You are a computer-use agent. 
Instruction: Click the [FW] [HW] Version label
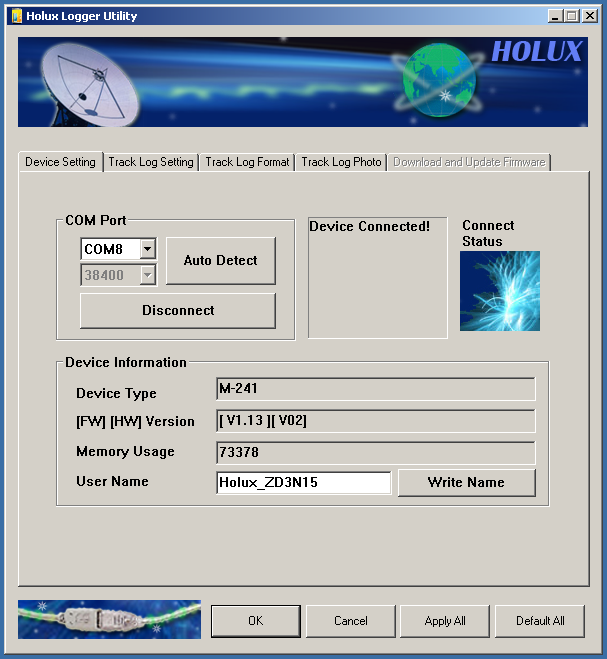tap(135, 421)
